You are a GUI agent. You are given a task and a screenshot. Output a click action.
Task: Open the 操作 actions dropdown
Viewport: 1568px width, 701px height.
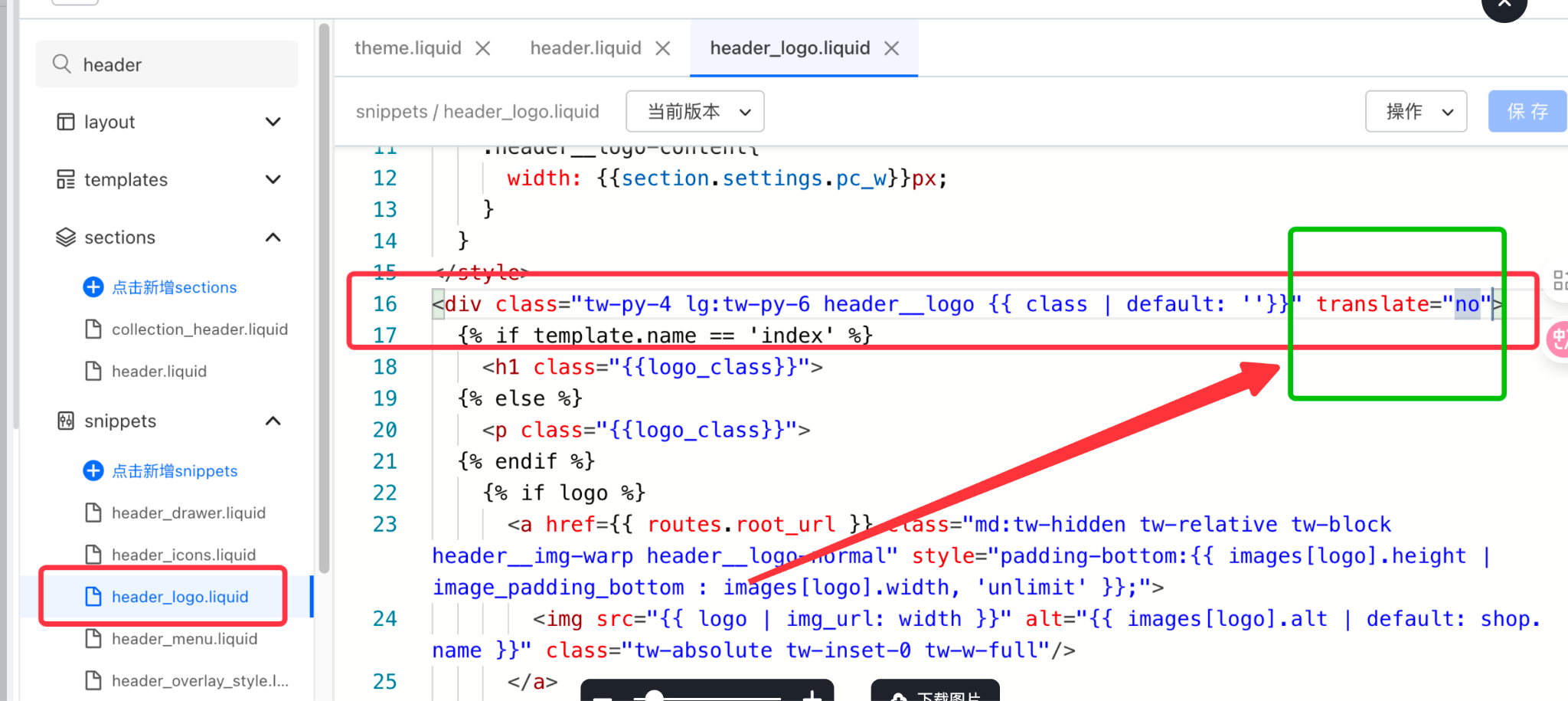(1416, 112)
